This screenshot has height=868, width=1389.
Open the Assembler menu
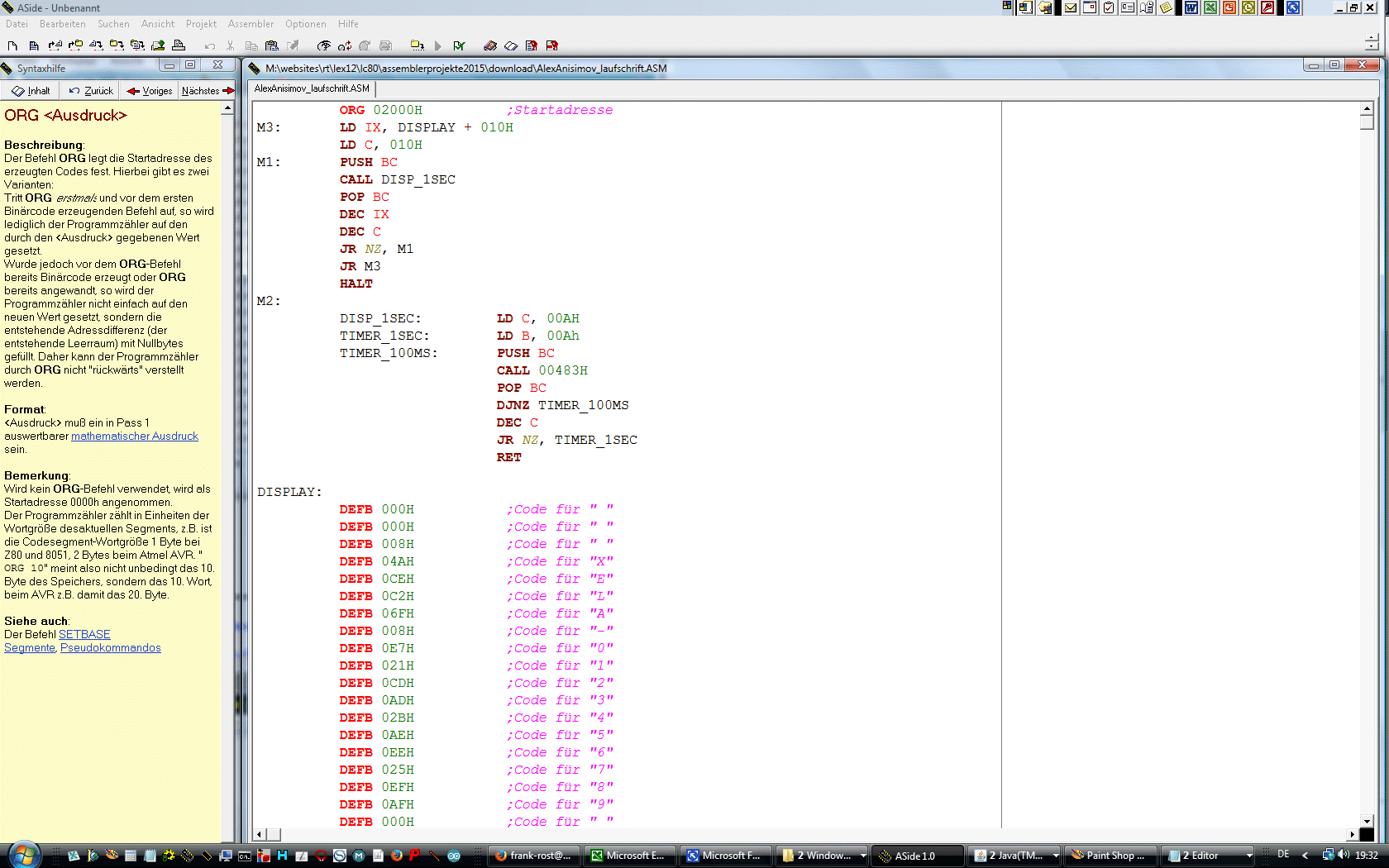251,24
